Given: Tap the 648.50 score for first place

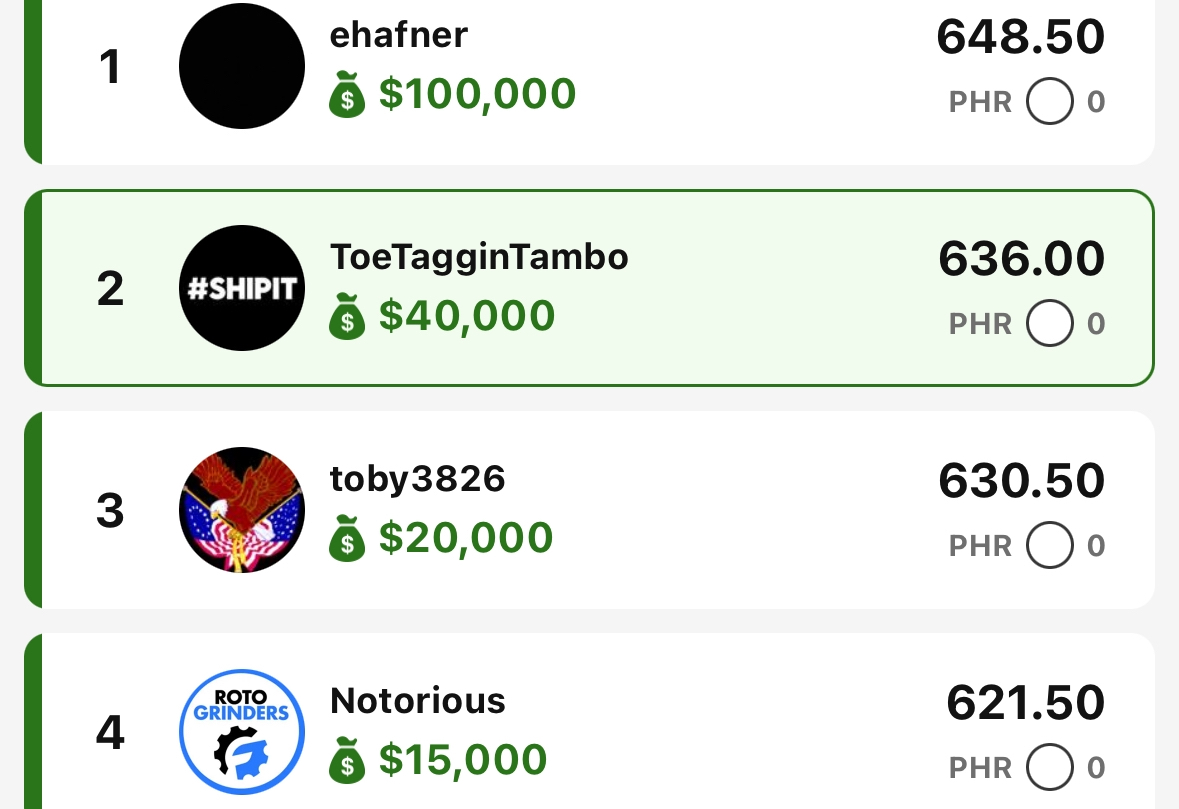Looking at the screenshot, I should 1020,38.
